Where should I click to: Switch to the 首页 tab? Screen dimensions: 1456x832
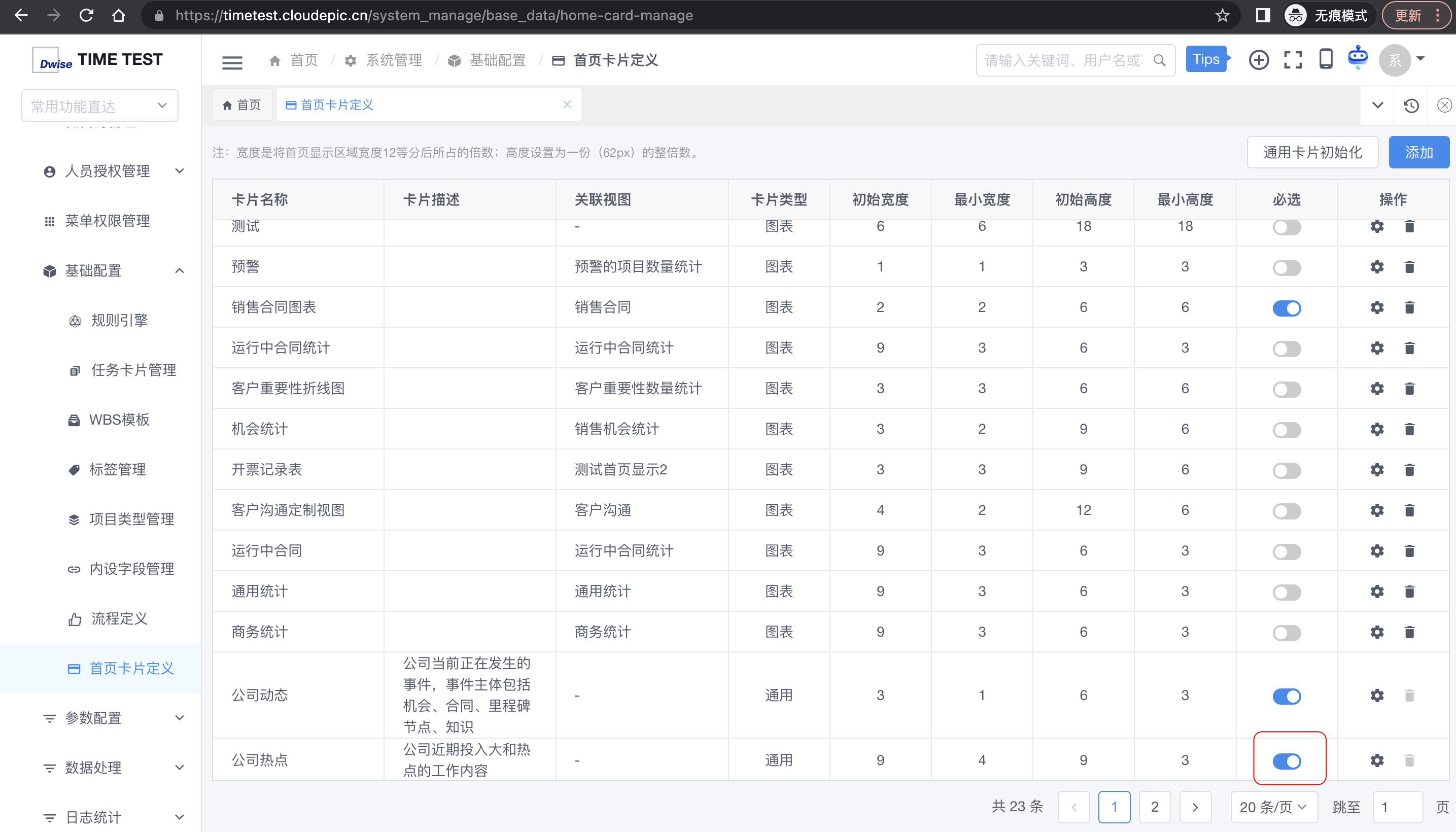point(242,105)
